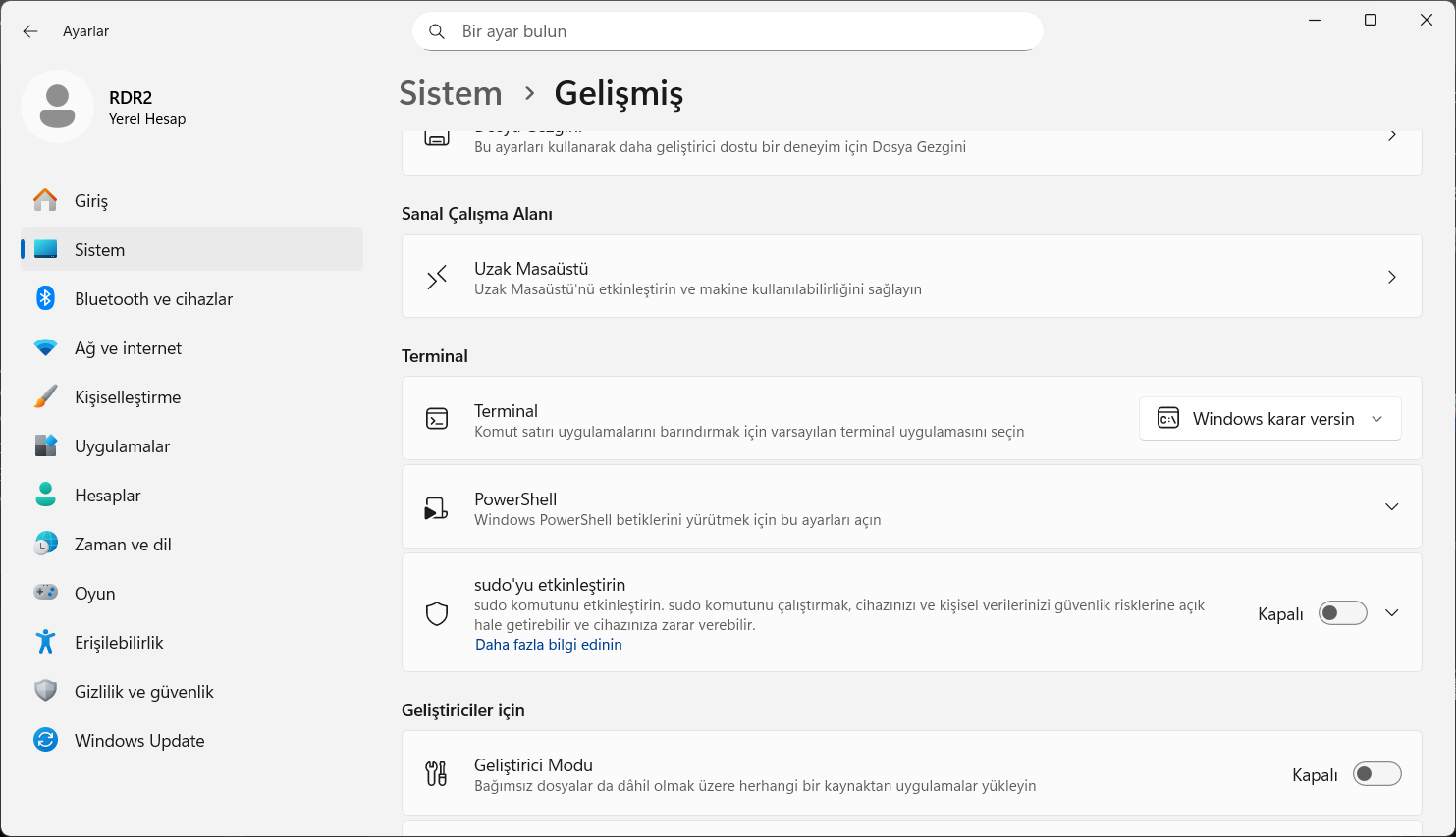Go to Giriş in sidebar

191,200
